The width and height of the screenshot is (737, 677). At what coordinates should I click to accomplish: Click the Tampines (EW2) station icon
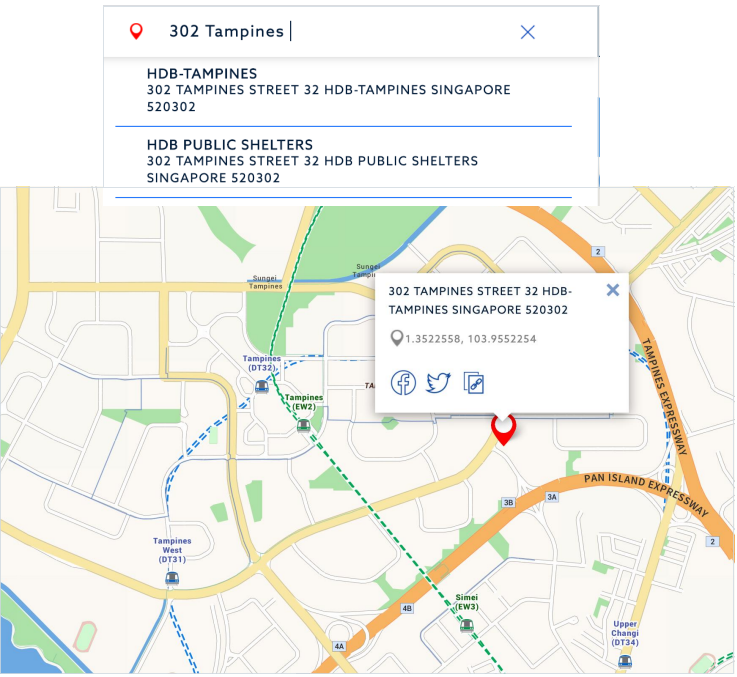coord(304,425)
